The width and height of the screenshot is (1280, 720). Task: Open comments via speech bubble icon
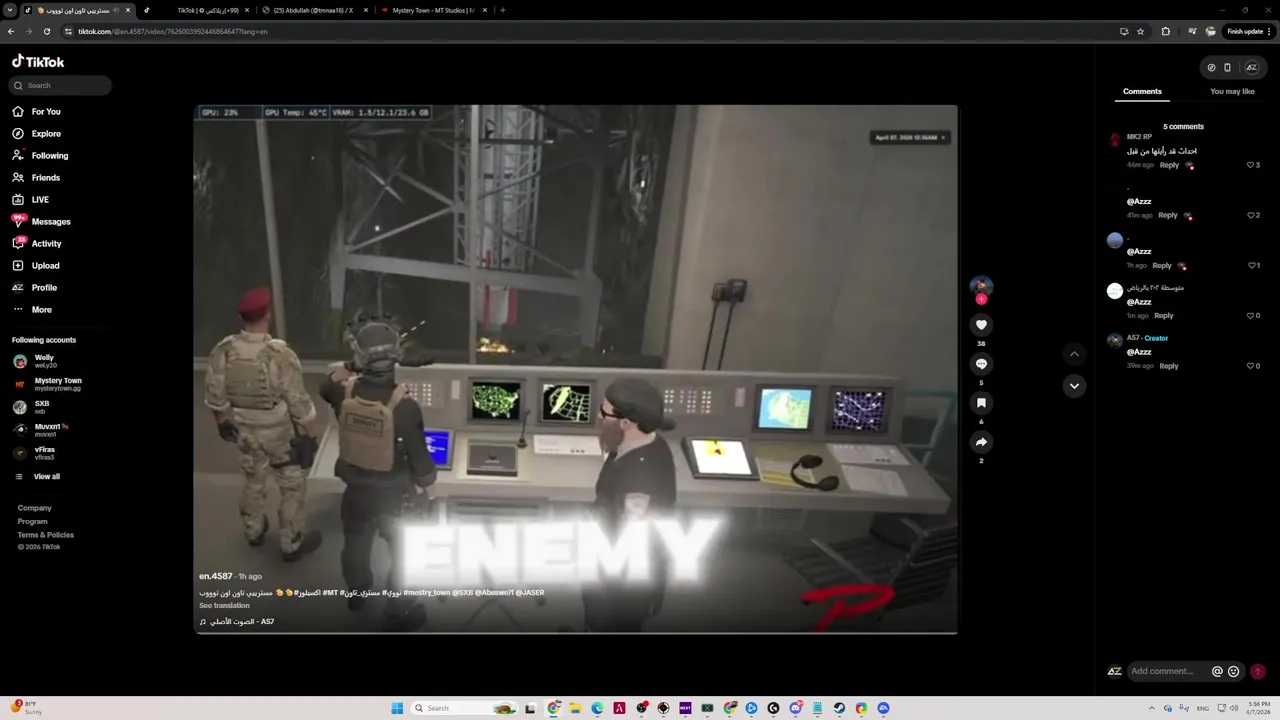[x=981, y=364]
